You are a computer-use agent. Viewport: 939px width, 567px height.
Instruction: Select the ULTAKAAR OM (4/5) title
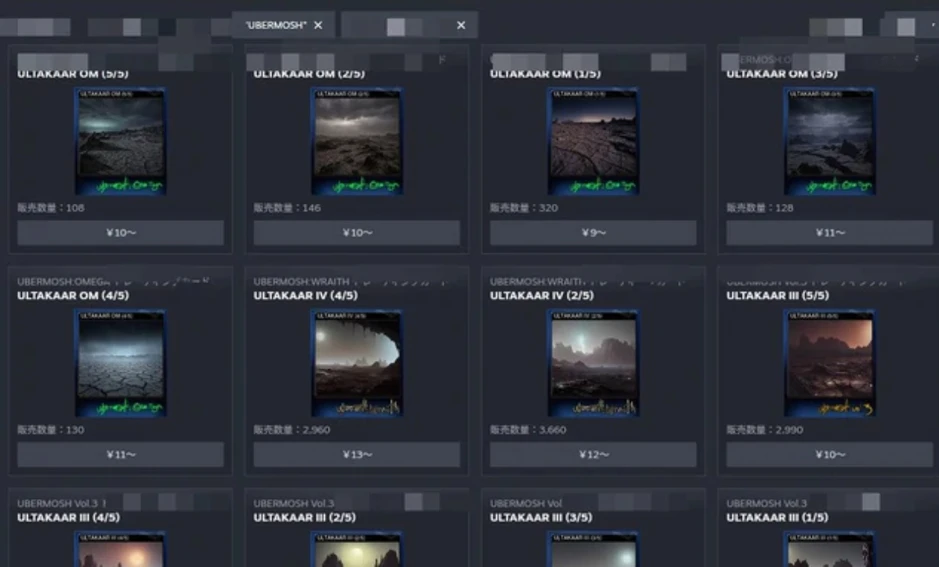click(x=73, y=295)
